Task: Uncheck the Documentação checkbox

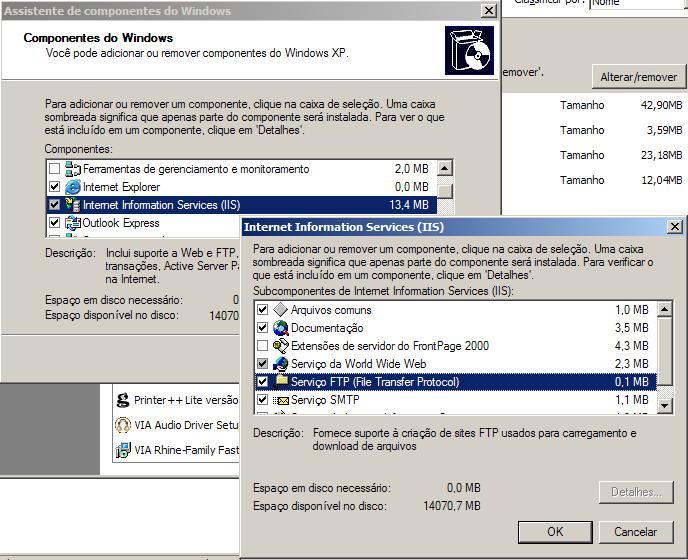Action: point(263,328)
